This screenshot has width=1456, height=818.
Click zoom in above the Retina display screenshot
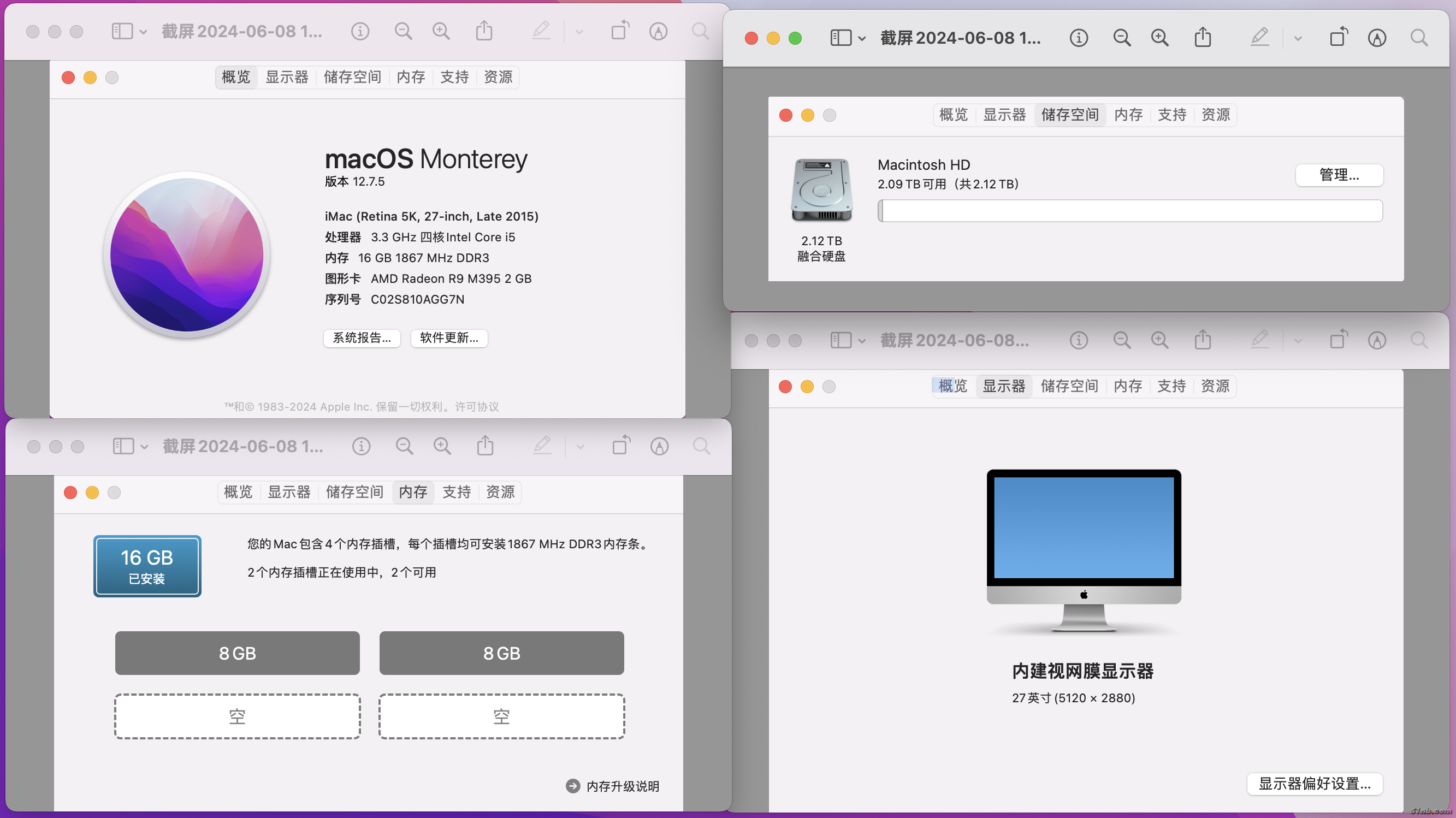click(1159, 340)
